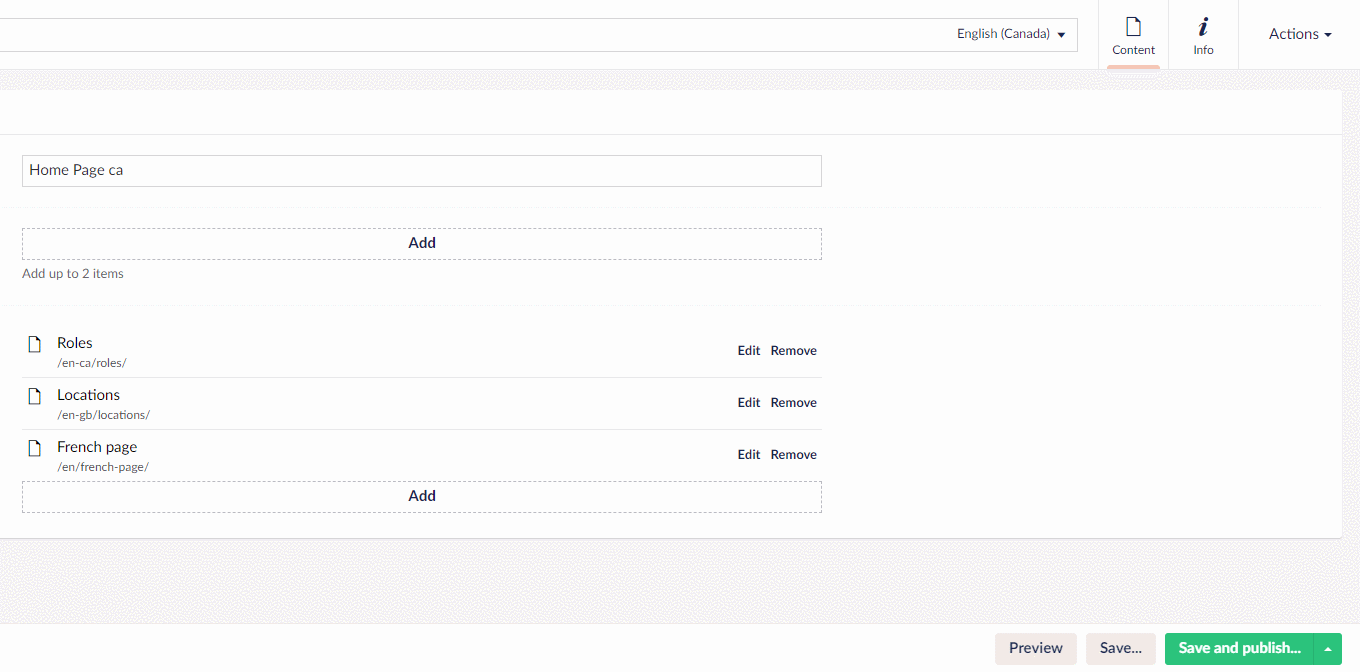This screenshot has height=672, width=1360.
Task: Click the document icon beside Roles
Action: click(35, 344)
